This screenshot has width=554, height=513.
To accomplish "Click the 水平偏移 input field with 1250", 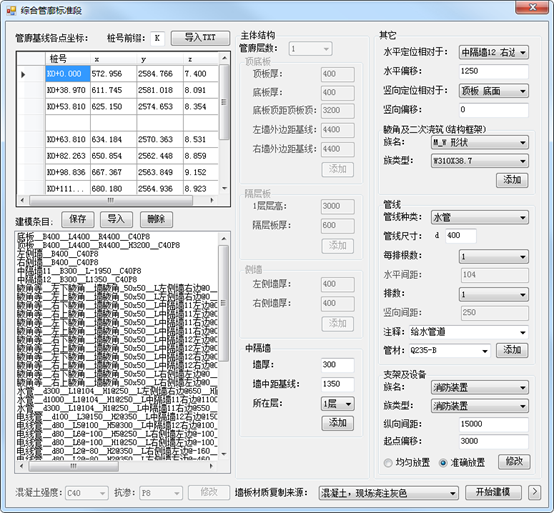I will point(494,71).
